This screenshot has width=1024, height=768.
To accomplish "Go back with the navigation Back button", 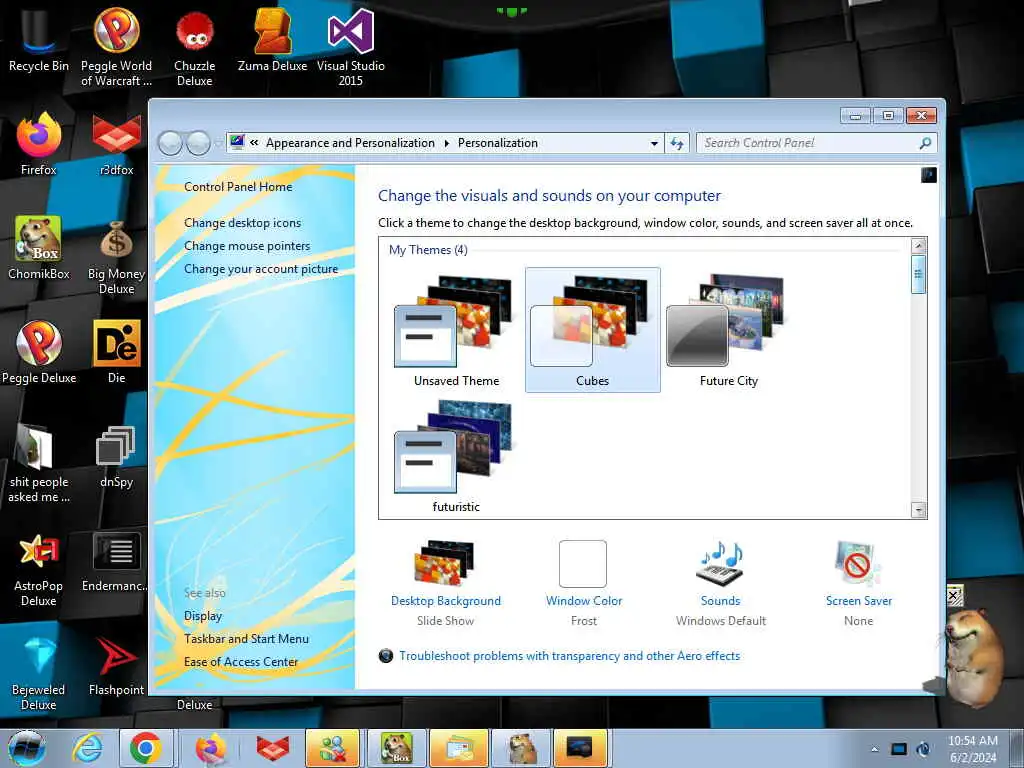I will pyautogui.click(x=170, y=142).
